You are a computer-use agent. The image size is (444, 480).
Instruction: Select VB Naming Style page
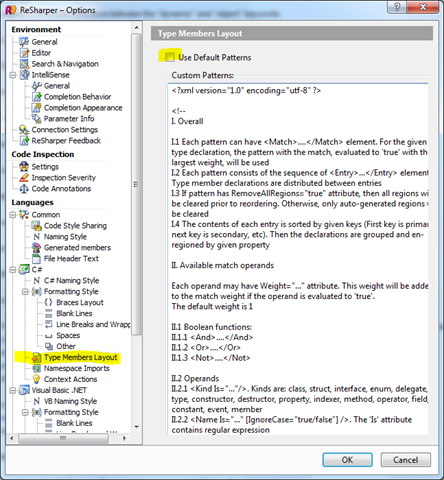[x=70, y=401]
